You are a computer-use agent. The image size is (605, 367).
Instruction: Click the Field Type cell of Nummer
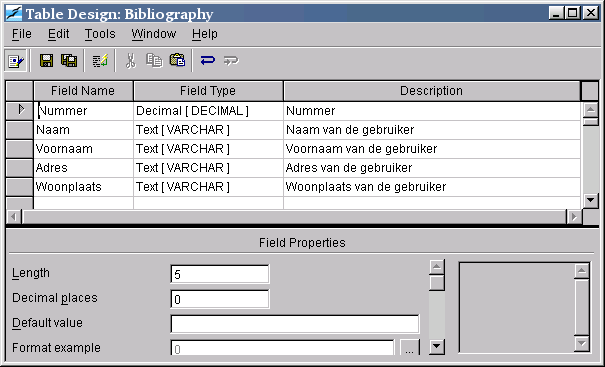(208, 111)
